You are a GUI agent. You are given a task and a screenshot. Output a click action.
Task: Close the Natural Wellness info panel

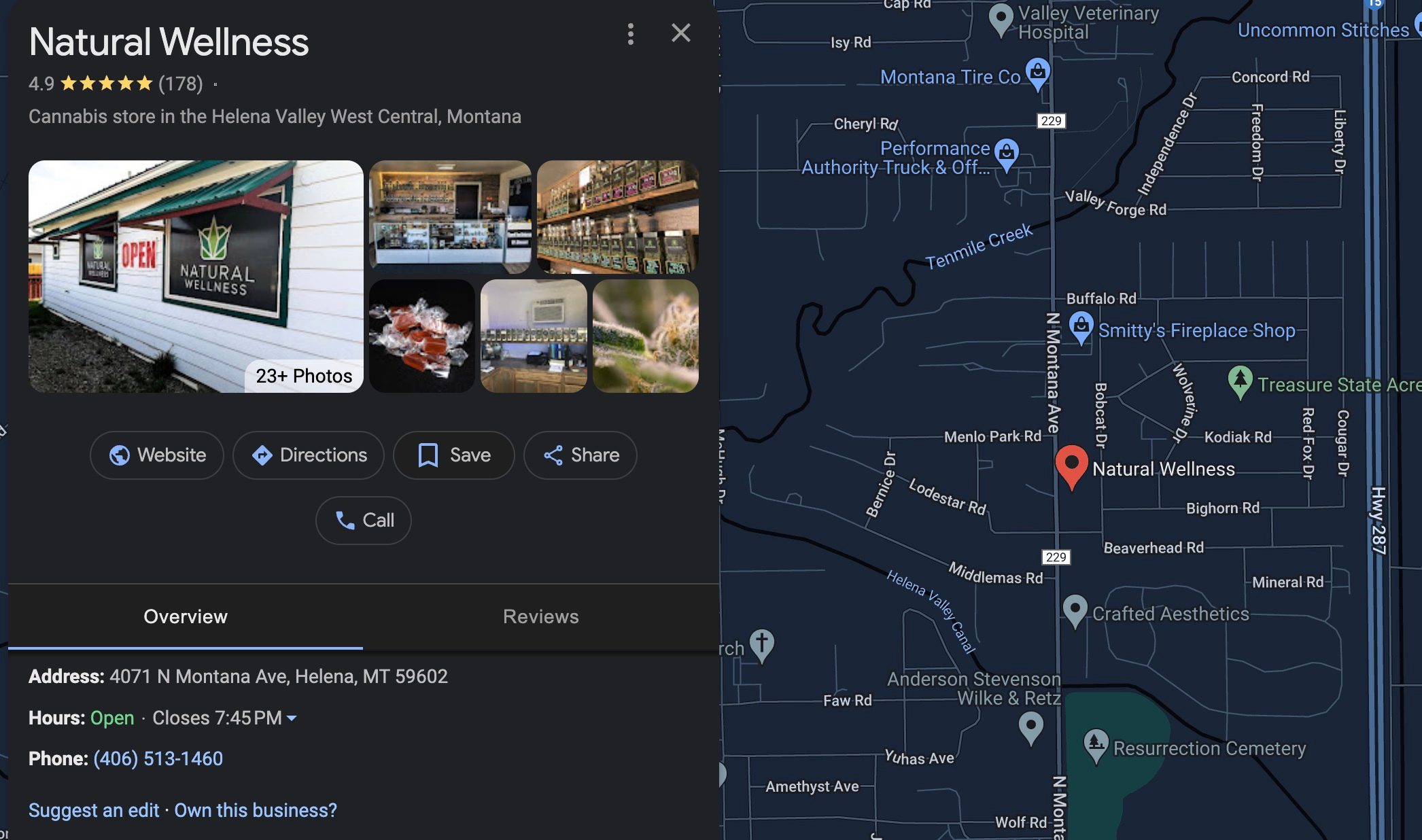pos(680,33)
